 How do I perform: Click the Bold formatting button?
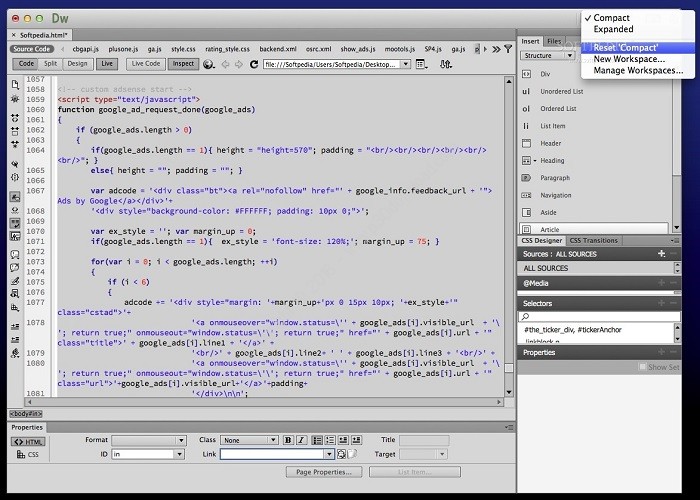288,440
